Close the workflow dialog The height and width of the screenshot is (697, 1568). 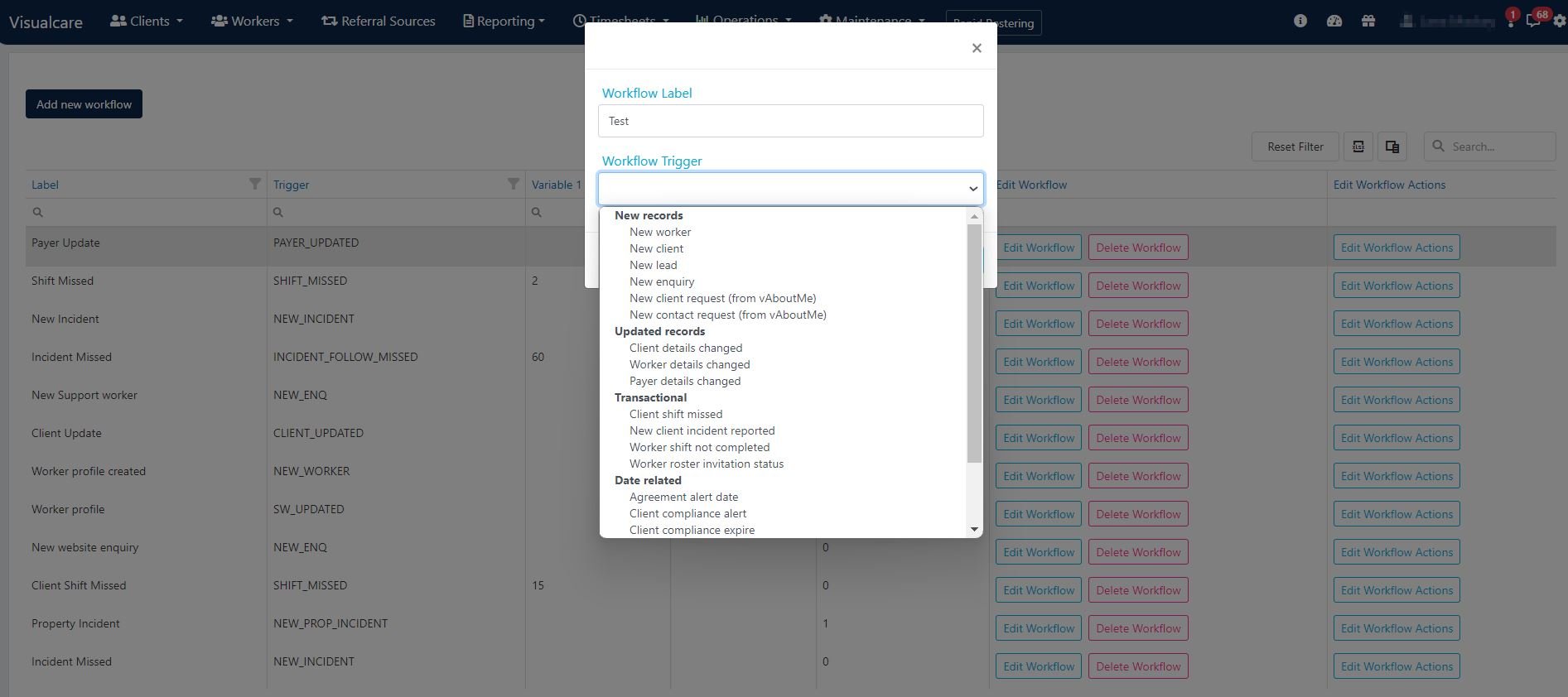pyautogui.click(x=977, y=48)
